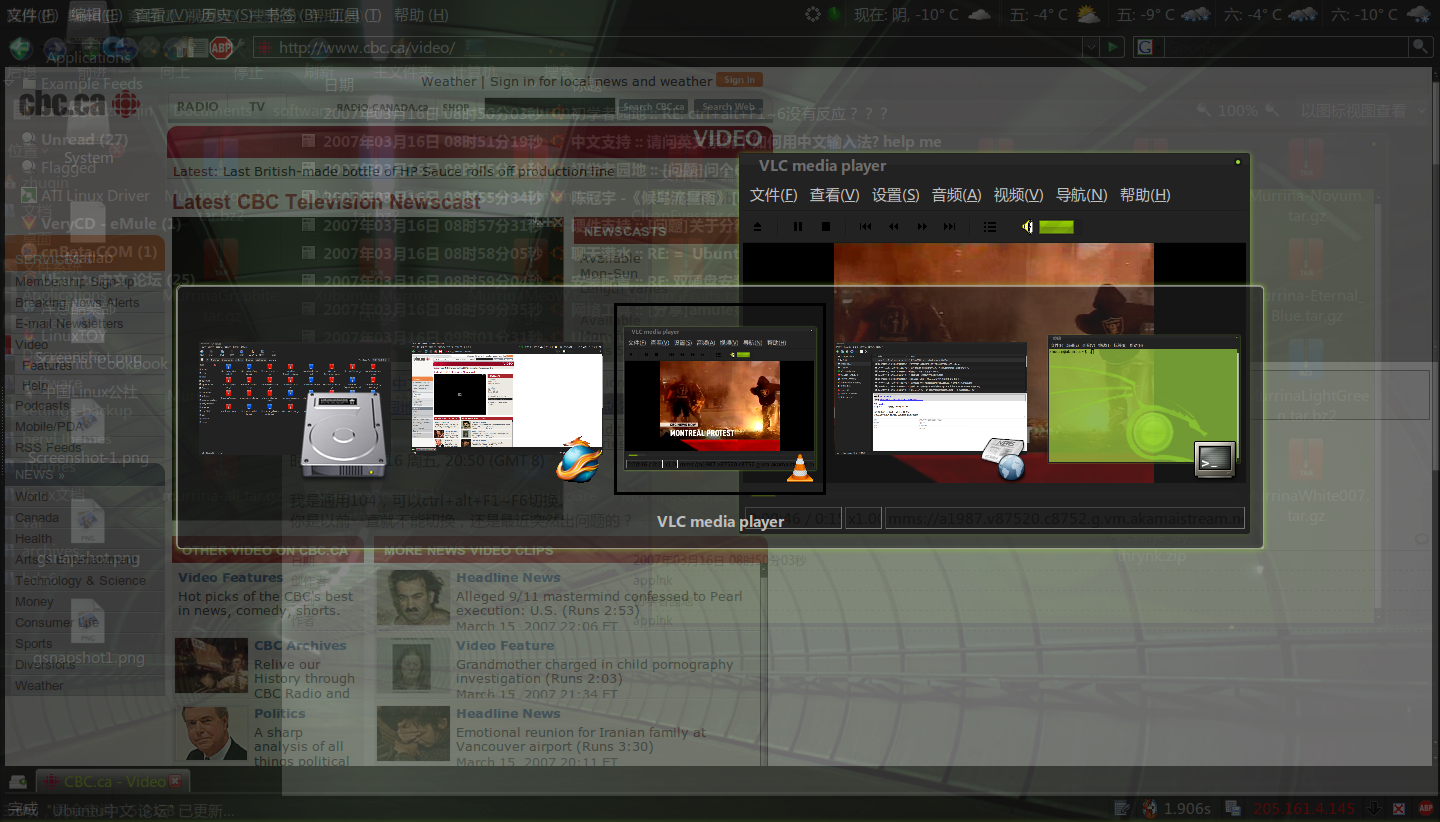The height and width of the screenshot is (822, 1440).
Task: Click the Search Web button
Action: 728,107
